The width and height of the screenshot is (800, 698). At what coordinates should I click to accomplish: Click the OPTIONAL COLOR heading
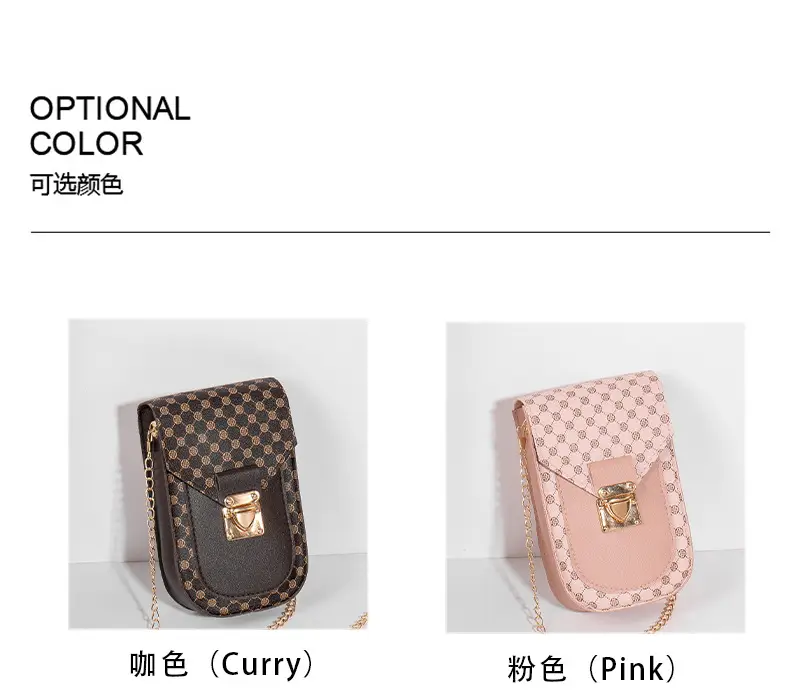(x=110, y=126)
